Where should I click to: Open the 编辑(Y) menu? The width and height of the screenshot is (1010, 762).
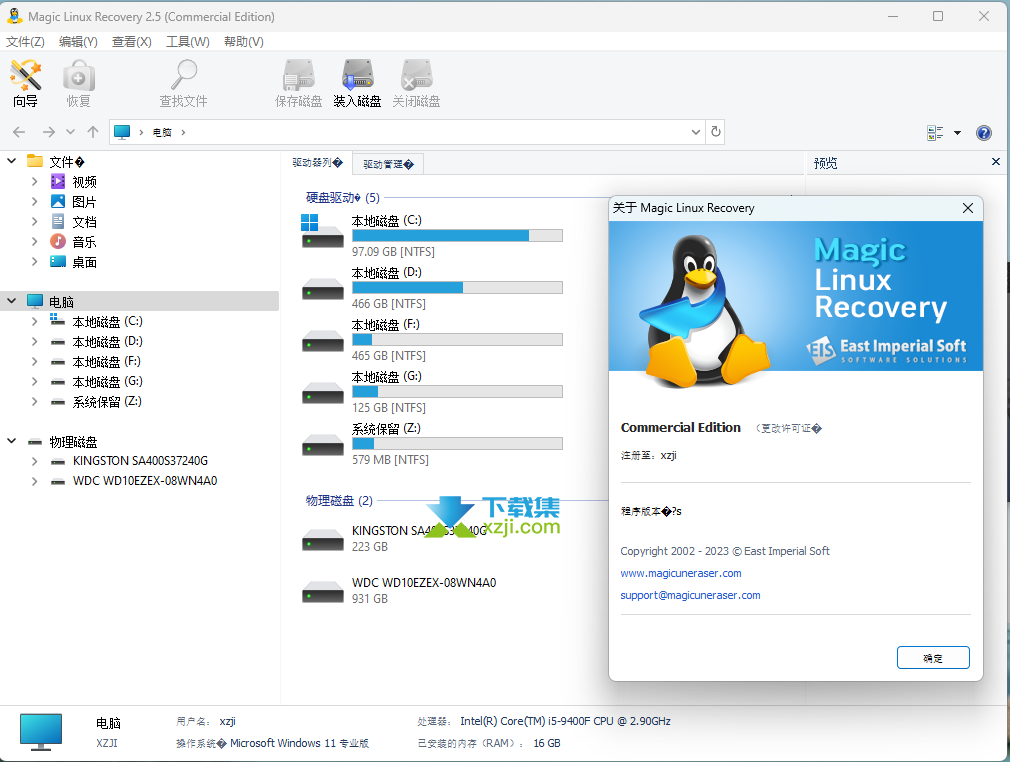pyautogui.click(x=78, y=42)
